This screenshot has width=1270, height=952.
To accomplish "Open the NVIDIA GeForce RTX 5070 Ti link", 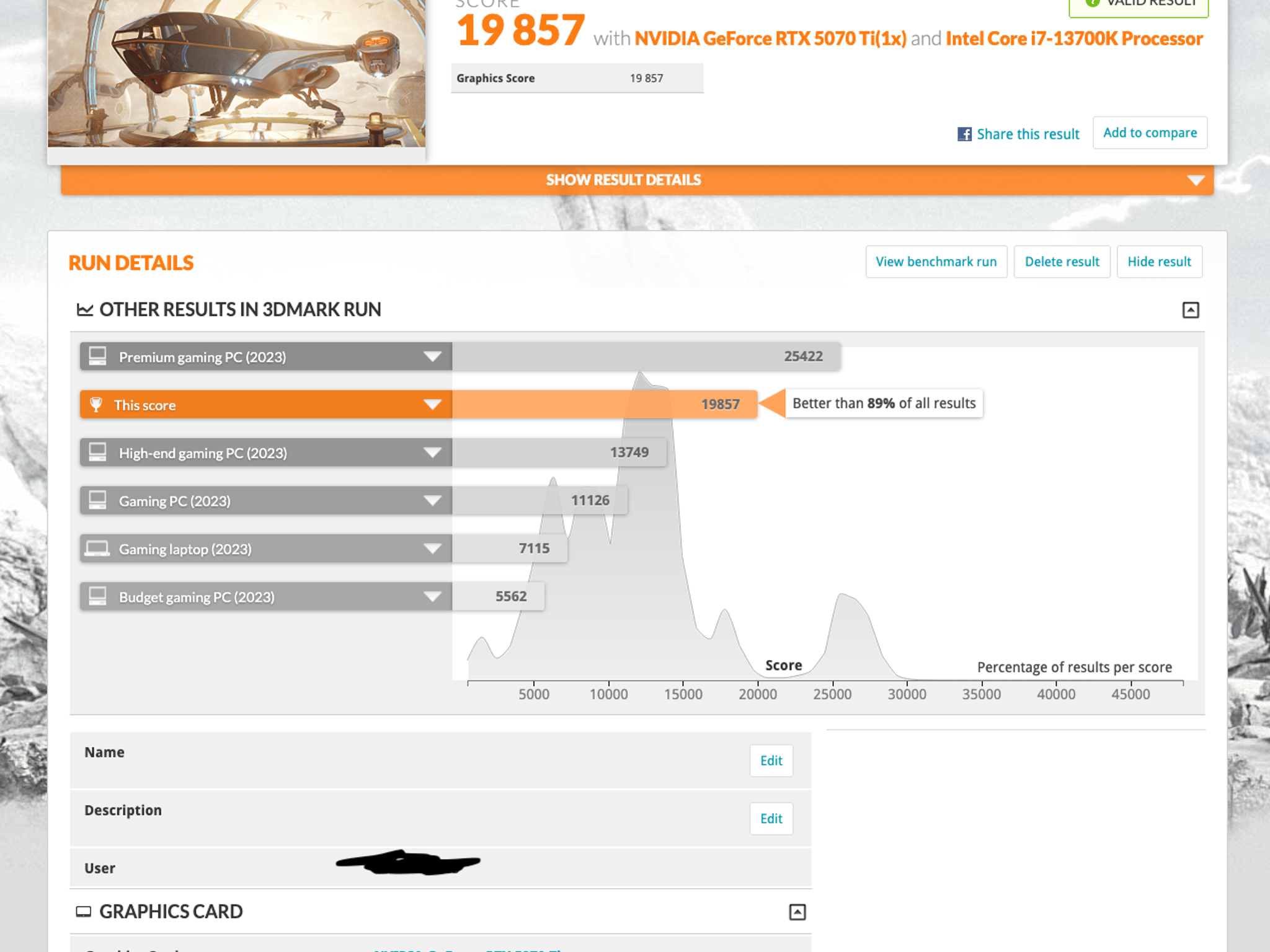I will coord(770,38).
